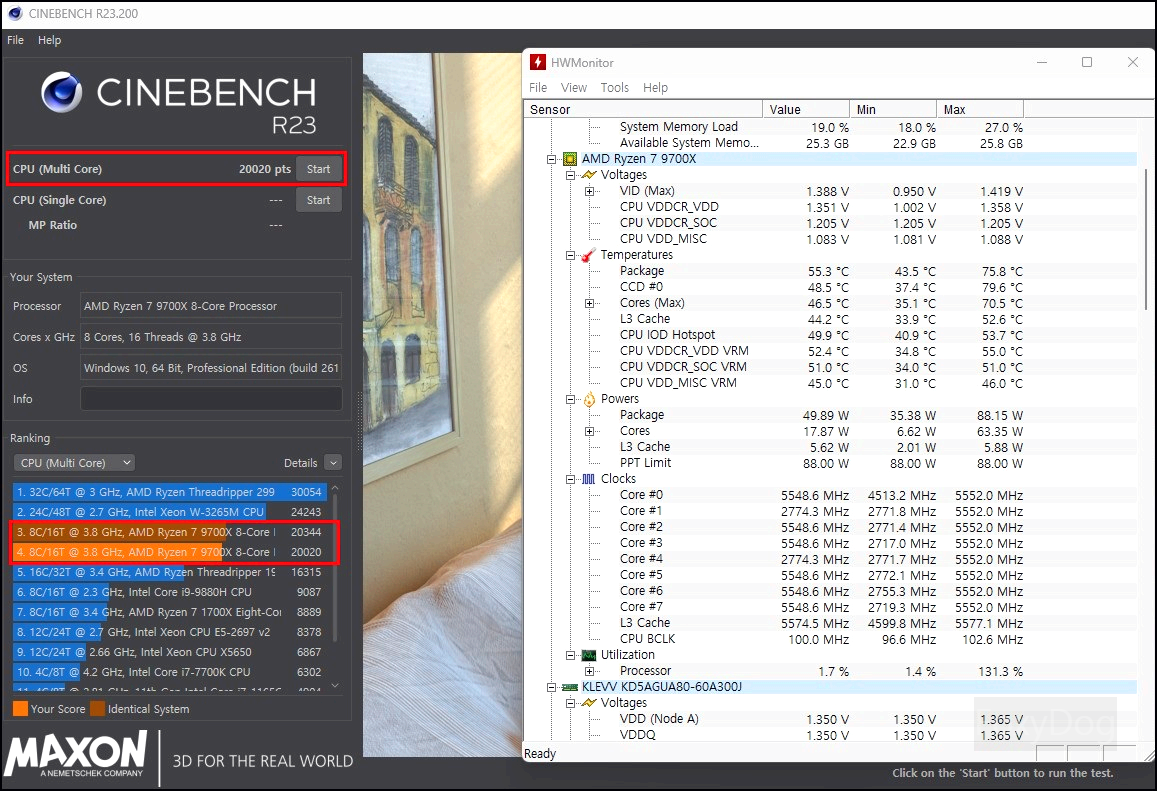Select ranking row 2 Intel Xeon W-3265M

(x=169, y=511)
